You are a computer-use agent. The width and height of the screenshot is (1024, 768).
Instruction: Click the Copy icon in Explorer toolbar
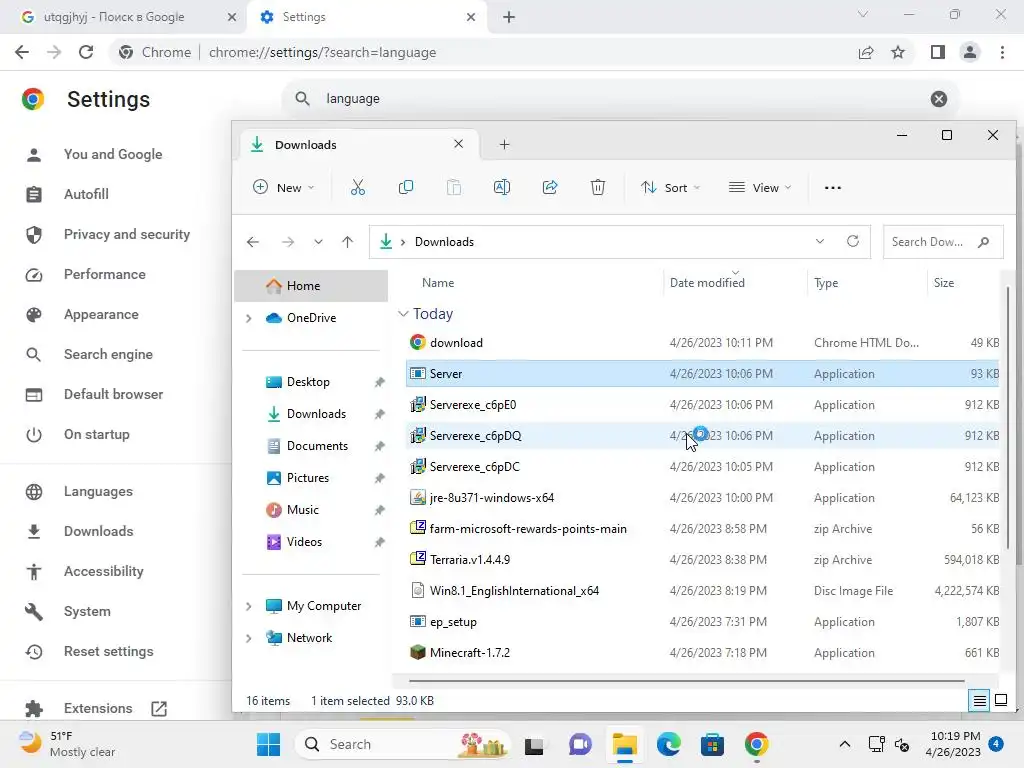(406, 187)
